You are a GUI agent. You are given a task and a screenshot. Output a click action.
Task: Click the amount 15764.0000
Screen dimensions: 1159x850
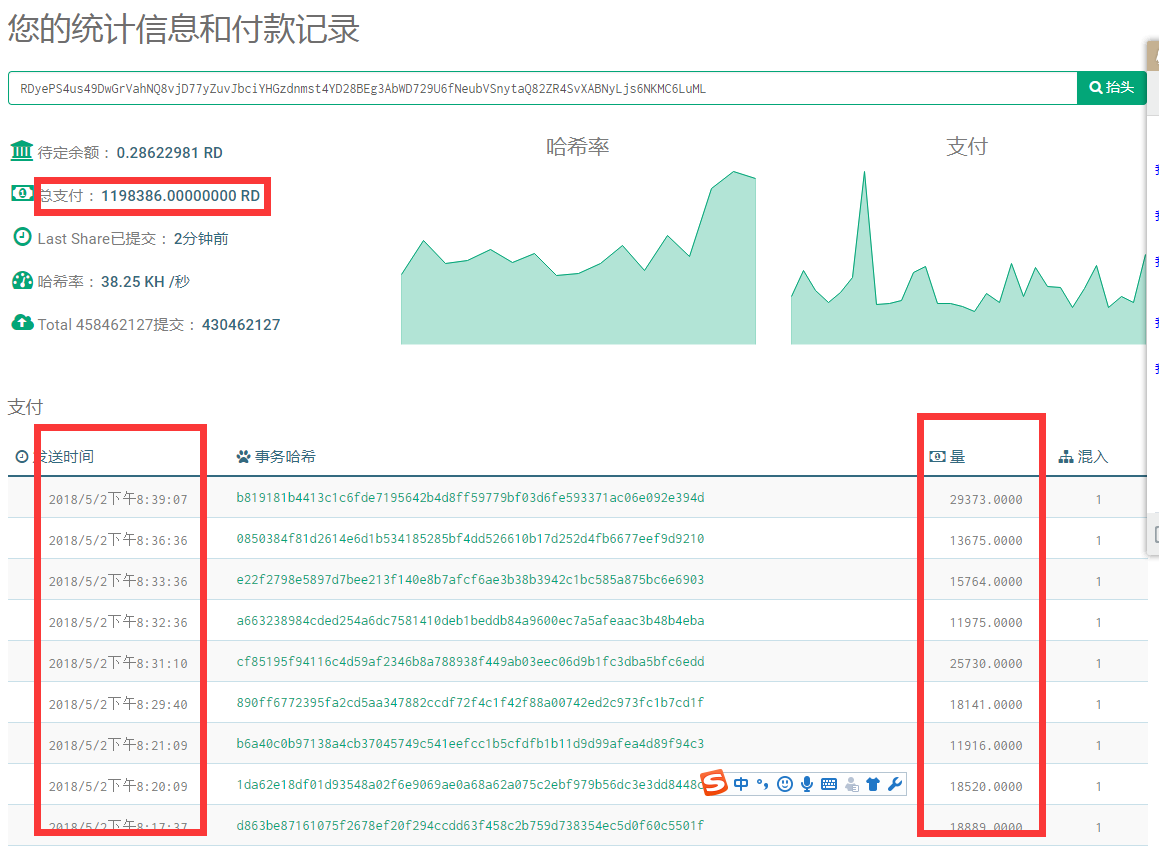(986, 582)
